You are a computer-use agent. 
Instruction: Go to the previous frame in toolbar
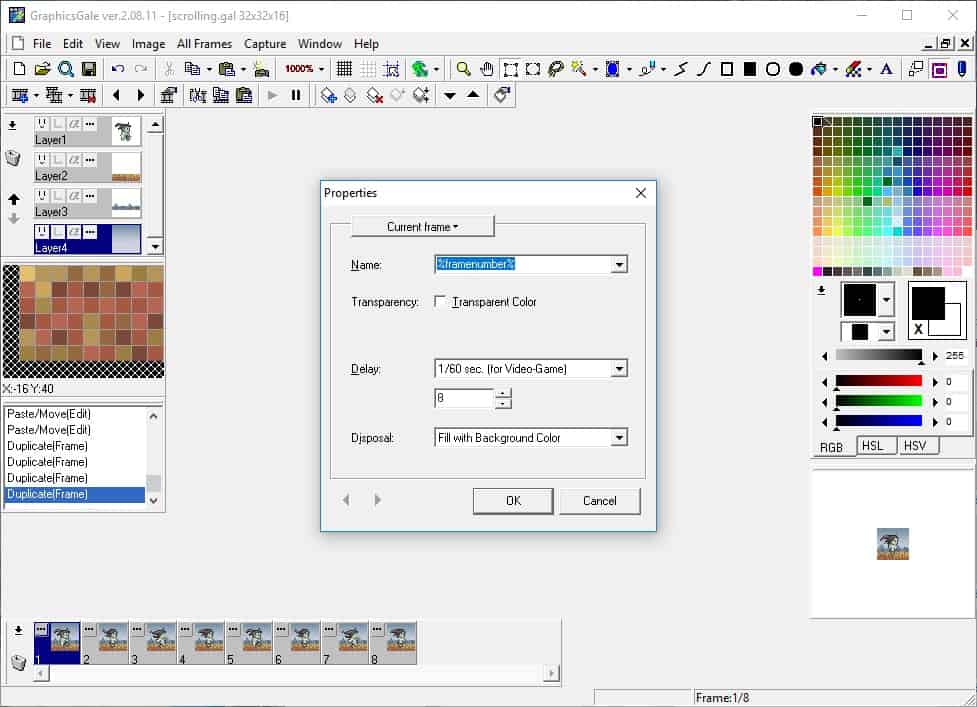tap(116, 95)
